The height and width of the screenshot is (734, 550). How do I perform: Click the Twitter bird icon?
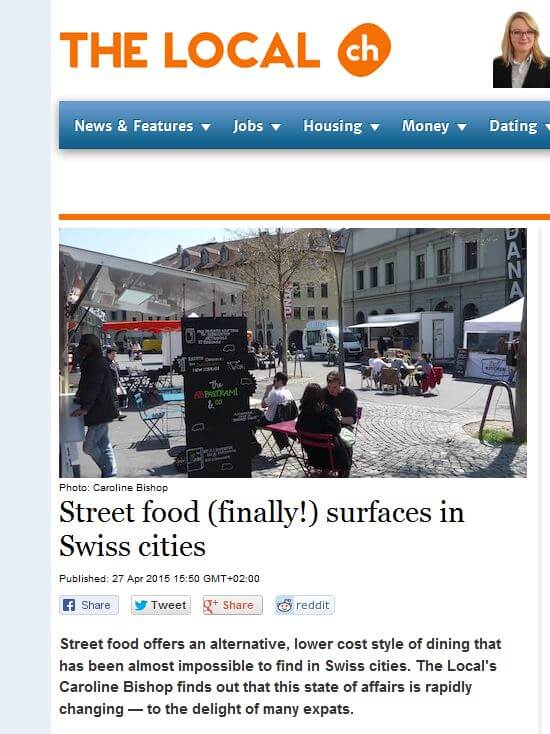[x=140, y=605]
